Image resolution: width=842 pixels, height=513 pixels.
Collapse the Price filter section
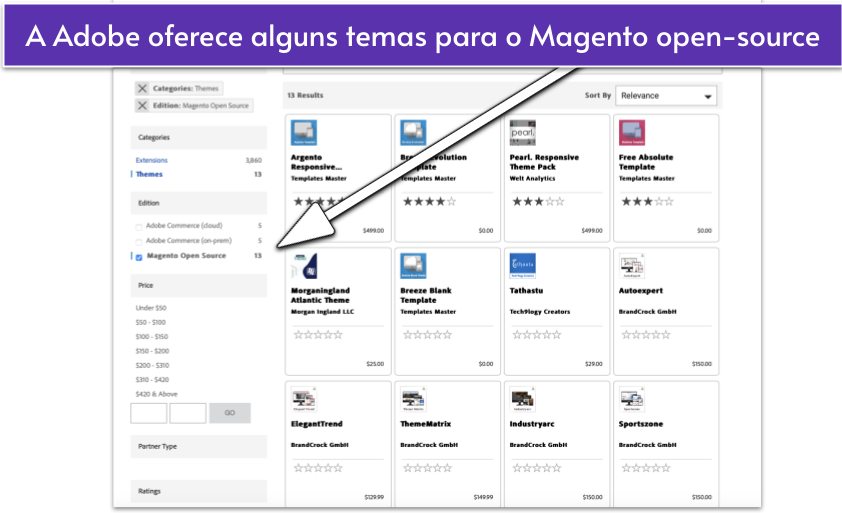[199, 285]
